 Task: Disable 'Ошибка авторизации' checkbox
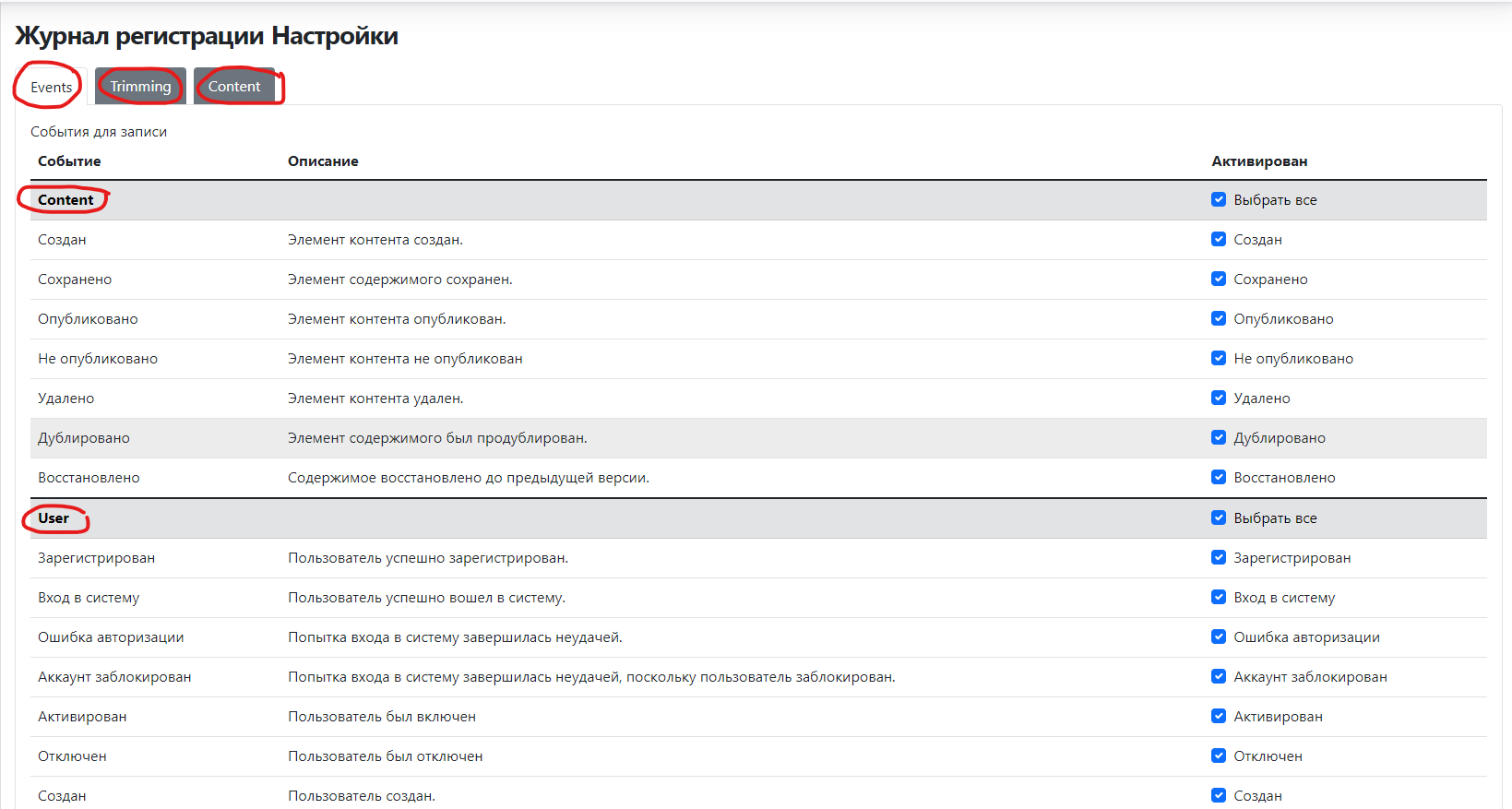[x=1219, y=637]
